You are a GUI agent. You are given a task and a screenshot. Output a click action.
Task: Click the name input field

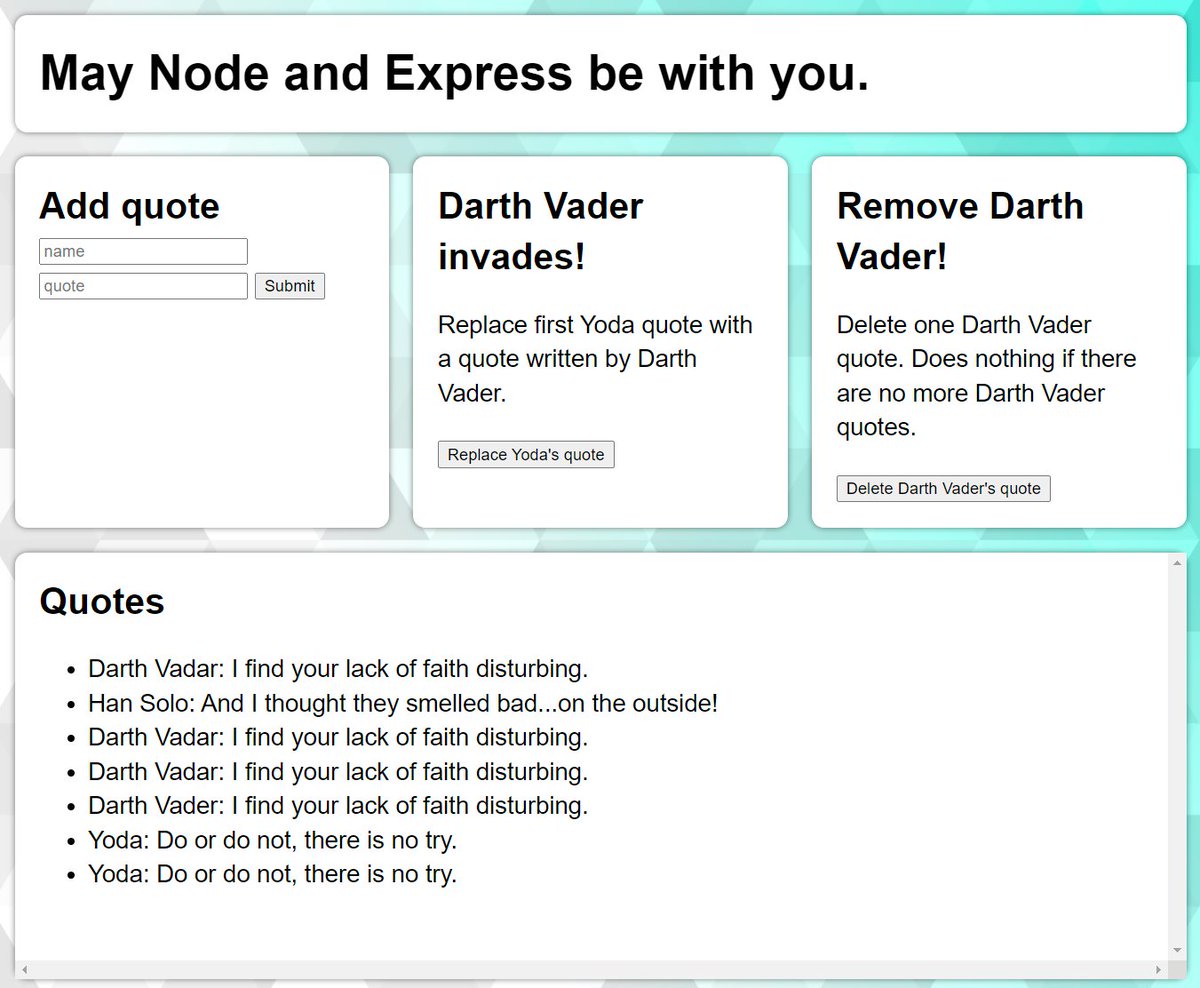[x=143, y=251]
